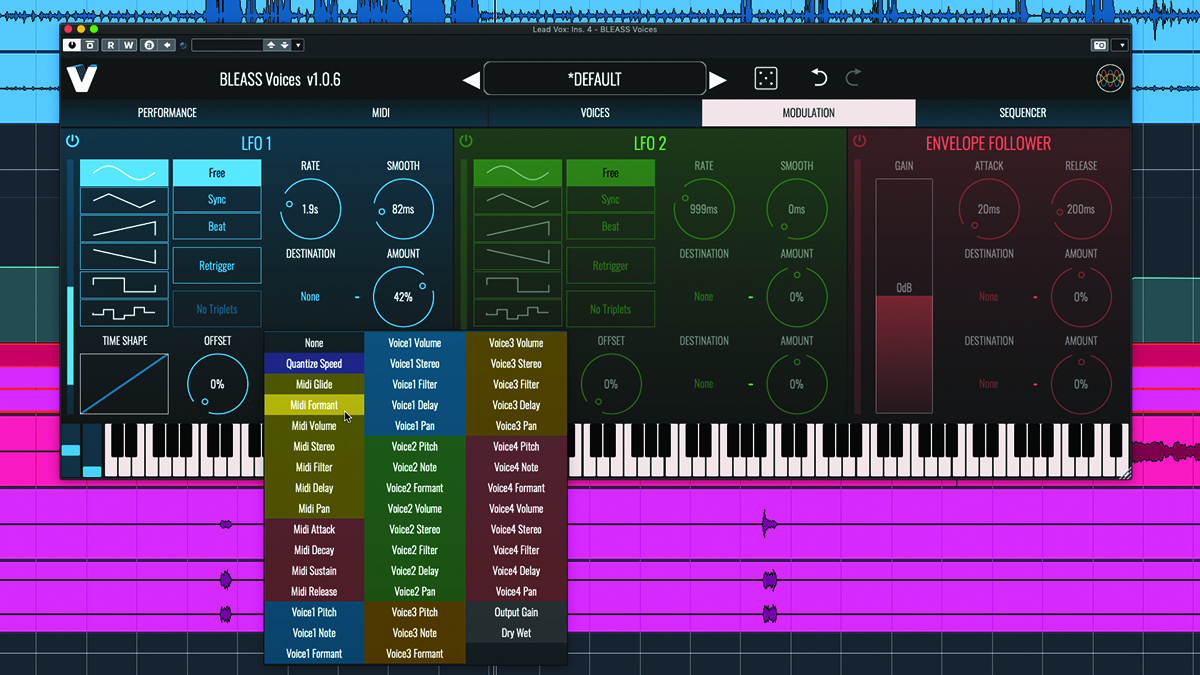Switch to the PERFORMANCE tab
Image resolution: width=1200 pixels, height=675 pixels.
[x=167, y=113]
